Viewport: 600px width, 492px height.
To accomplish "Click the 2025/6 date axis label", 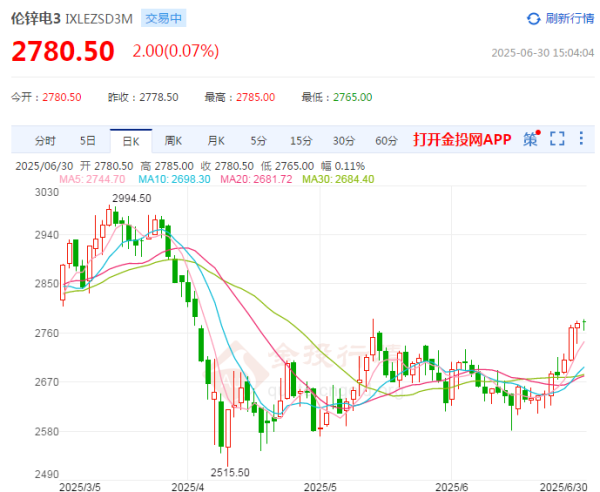I will point(452,487).
